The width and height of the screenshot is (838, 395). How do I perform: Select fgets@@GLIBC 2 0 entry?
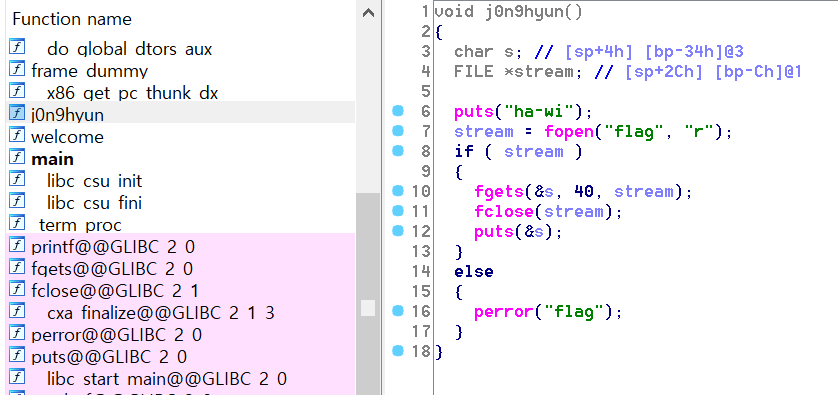coord(112,269)
